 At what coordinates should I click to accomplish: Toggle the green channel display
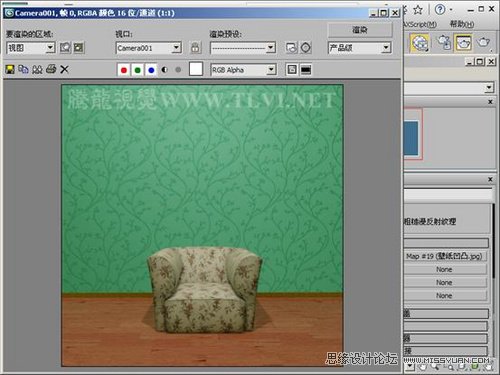coord(137,70)
